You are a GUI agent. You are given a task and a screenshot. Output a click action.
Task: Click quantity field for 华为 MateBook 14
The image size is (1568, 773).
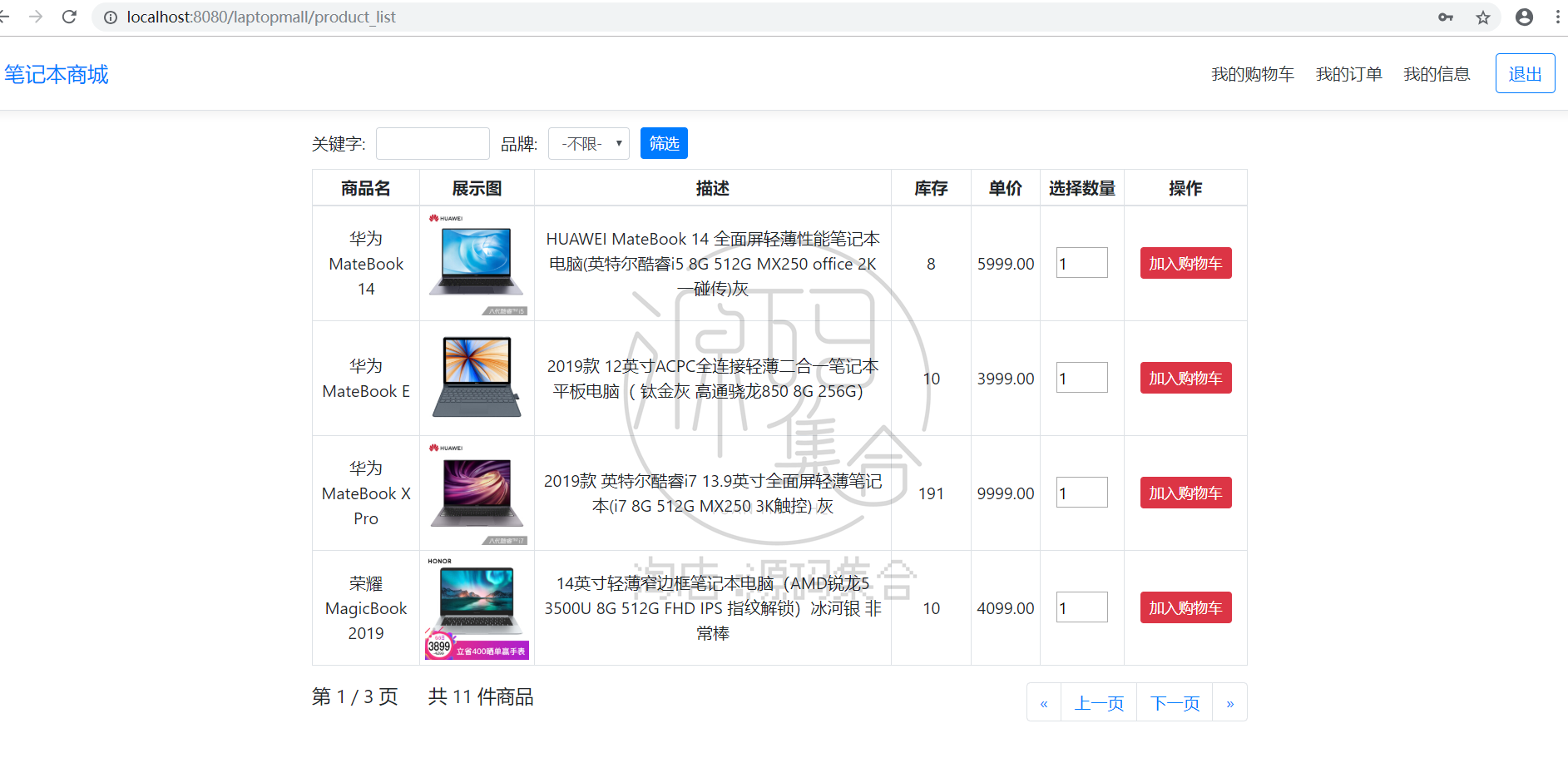coord(1081,263)
